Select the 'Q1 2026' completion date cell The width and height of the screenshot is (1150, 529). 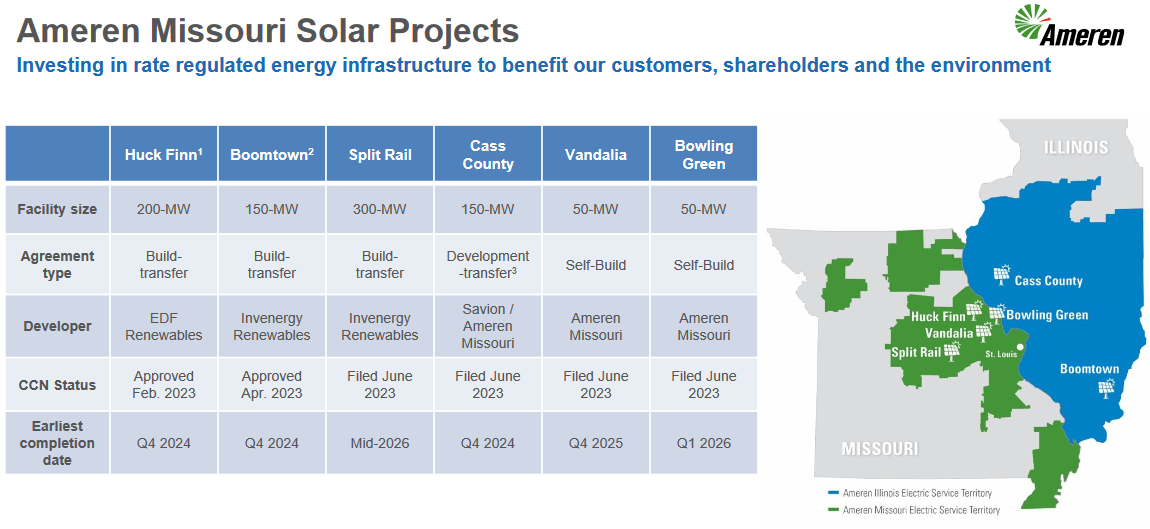[703, 443]
